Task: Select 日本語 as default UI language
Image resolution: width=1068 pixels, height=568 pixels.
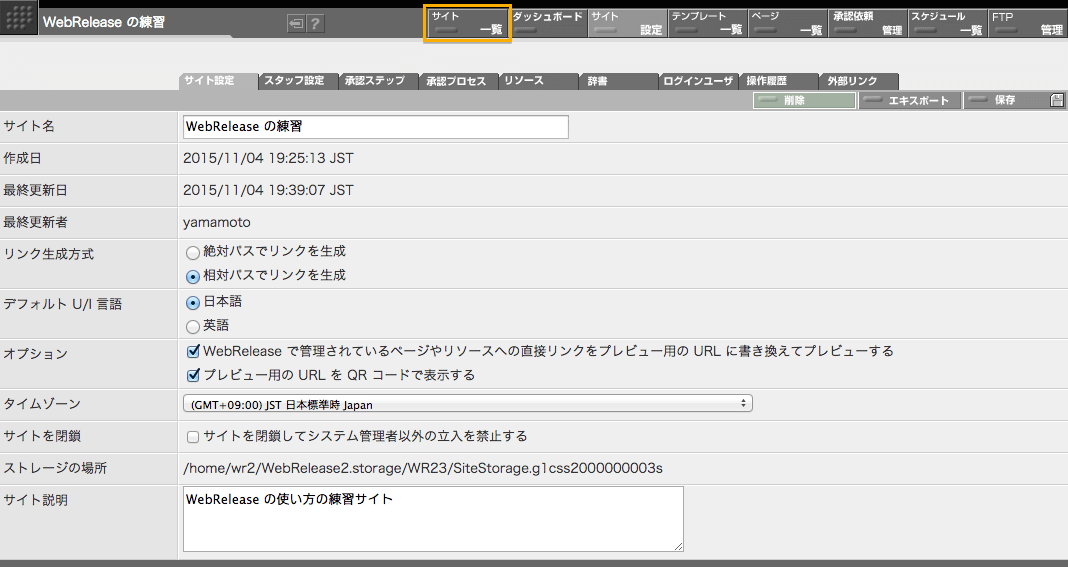Action: coord(193,302)
